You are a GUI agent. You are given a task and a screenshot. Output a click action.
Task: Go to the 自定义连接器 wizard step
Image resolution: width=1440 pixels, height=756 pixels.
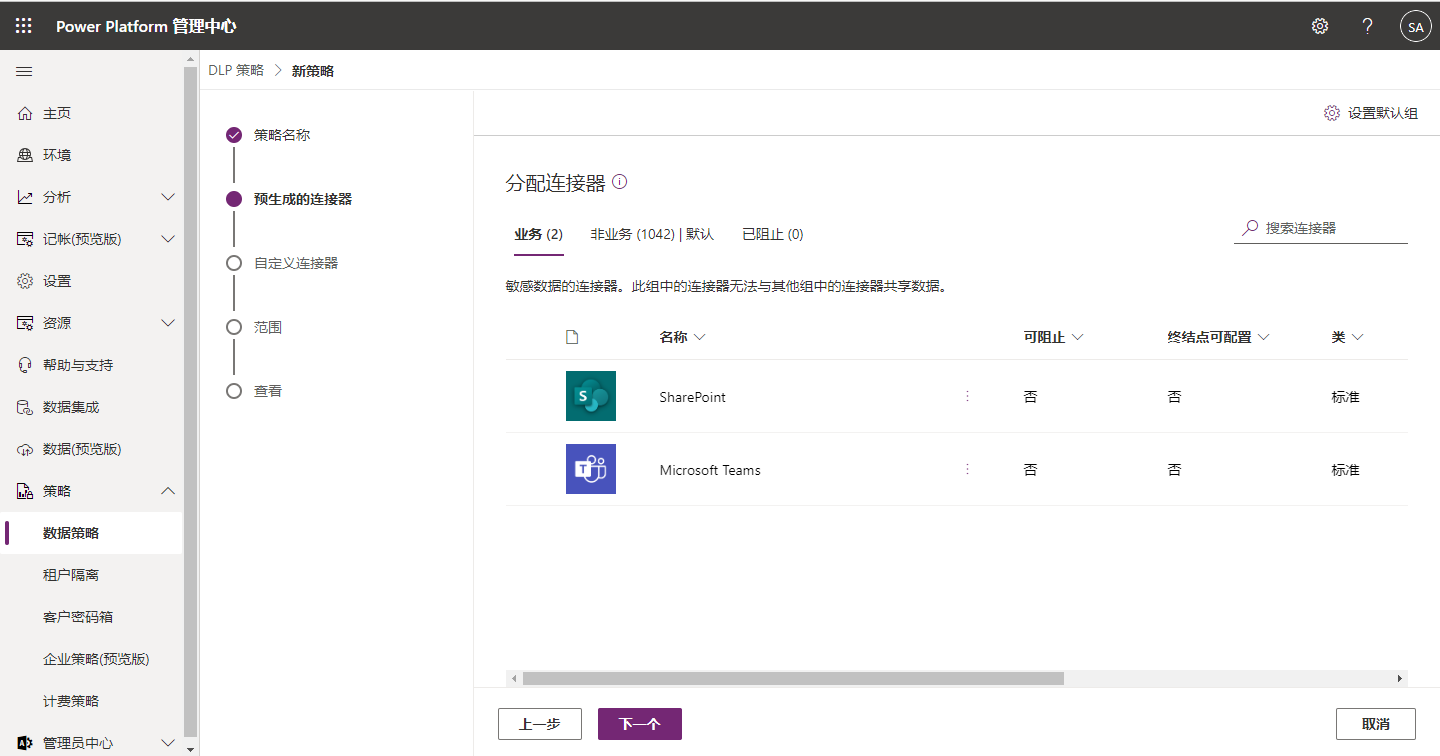296,263
